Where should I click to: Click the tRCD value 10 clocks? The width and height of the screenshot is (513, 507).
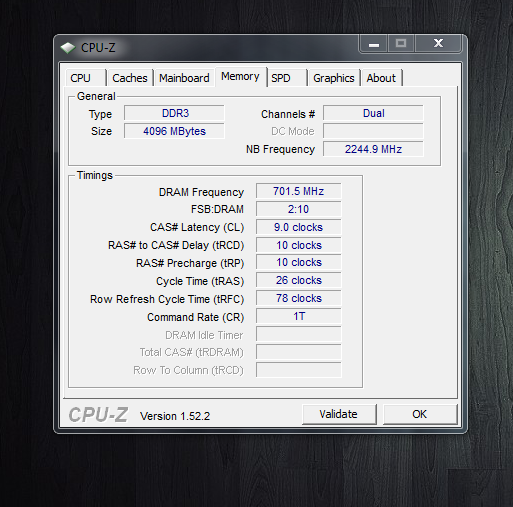click(299, 245)
